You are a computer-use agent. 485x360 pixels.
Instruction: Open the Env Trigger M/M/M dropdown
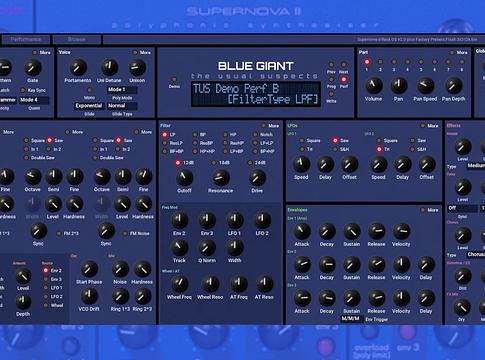351,319
